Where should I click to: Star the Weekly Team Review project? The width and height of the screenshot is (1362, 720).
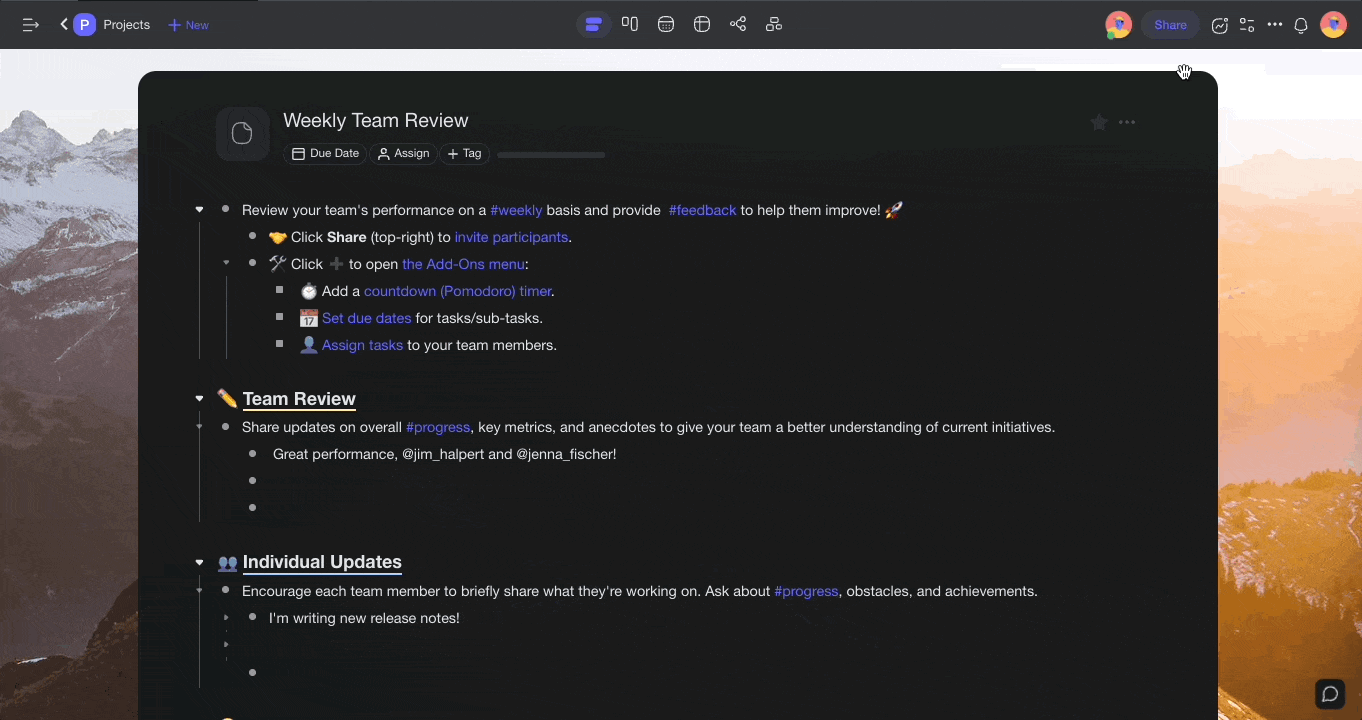point(1099,121)
